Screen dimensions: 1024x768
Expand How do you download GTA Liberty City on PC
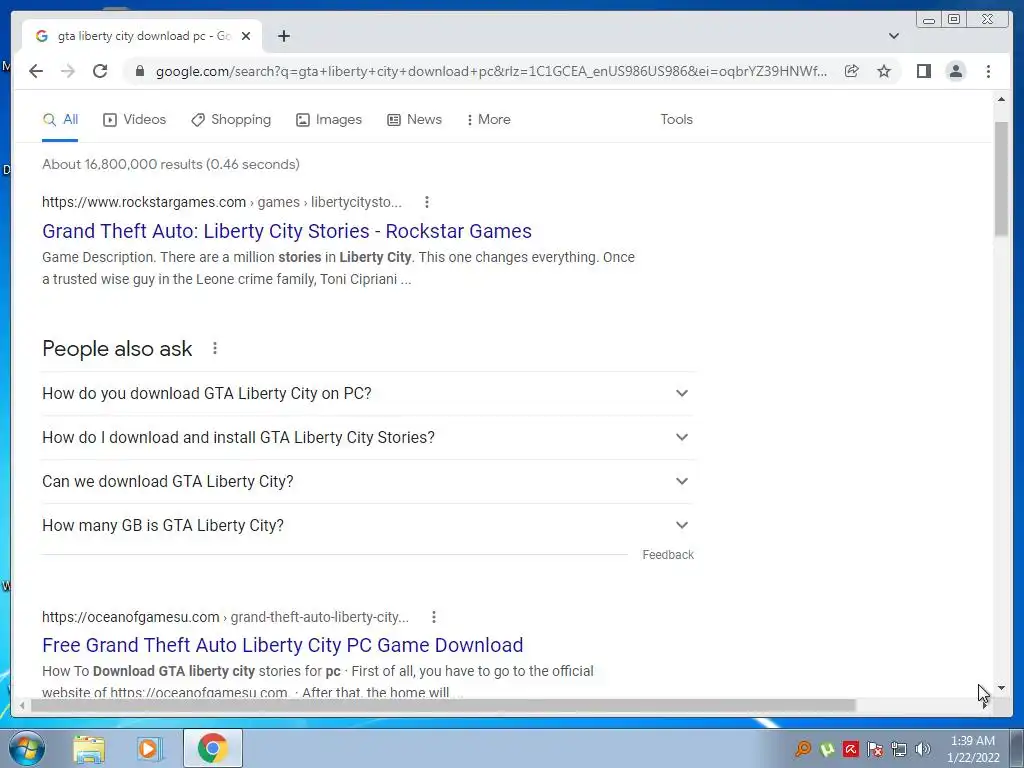coord(368,393)
